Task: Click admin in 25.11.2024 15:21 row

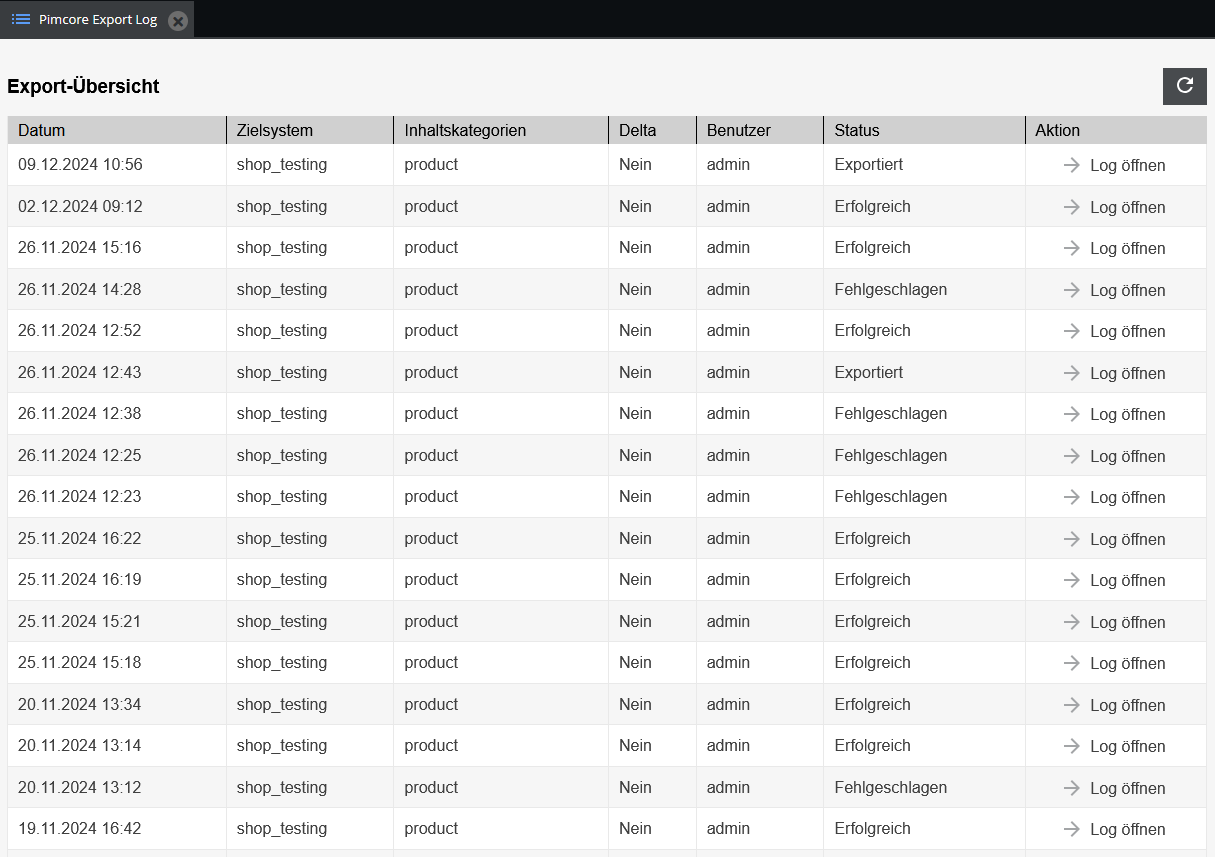Action: (728, 621)
